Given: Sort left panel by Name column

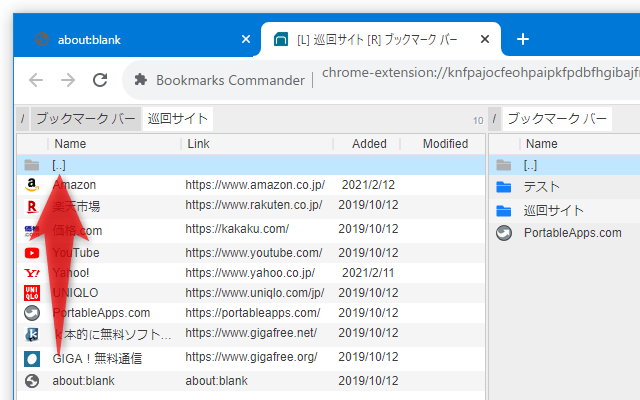Looking at the screenshot, I should 70,144.
